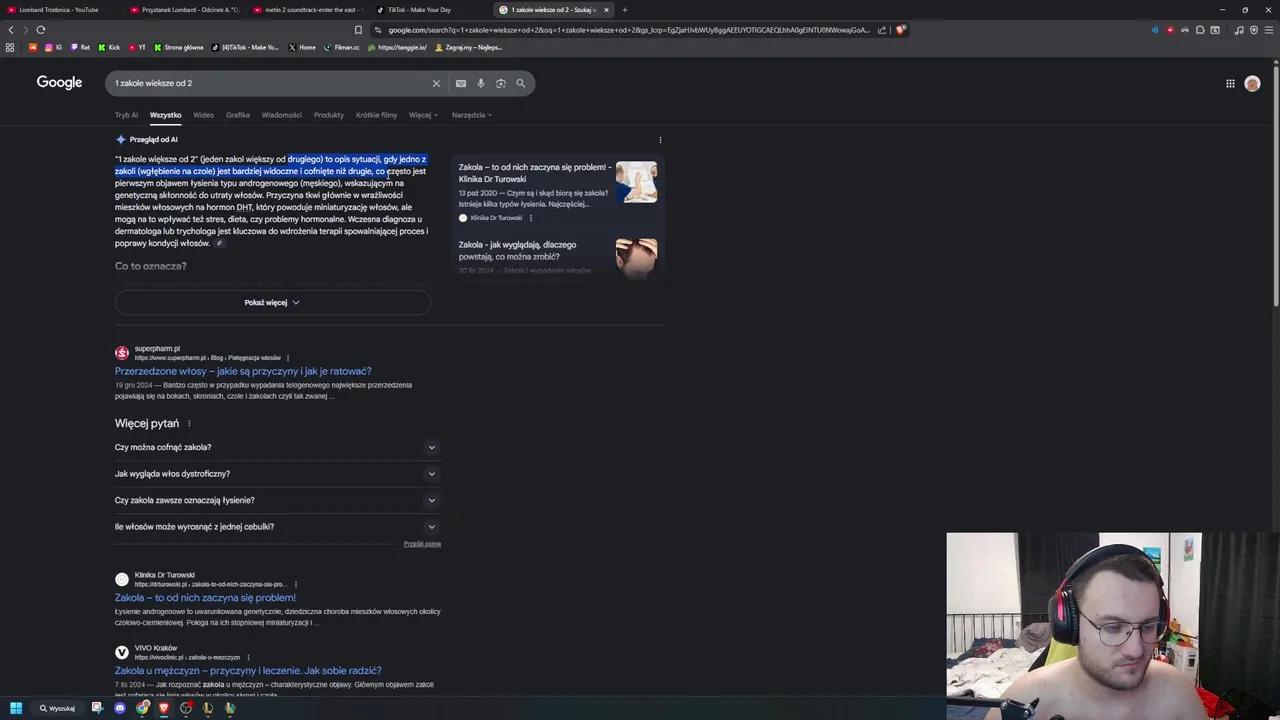Expand 'Czy można cofnąć zakola?' question
Viewport: 1280px width, 720px height.
[x=278, y=447]
